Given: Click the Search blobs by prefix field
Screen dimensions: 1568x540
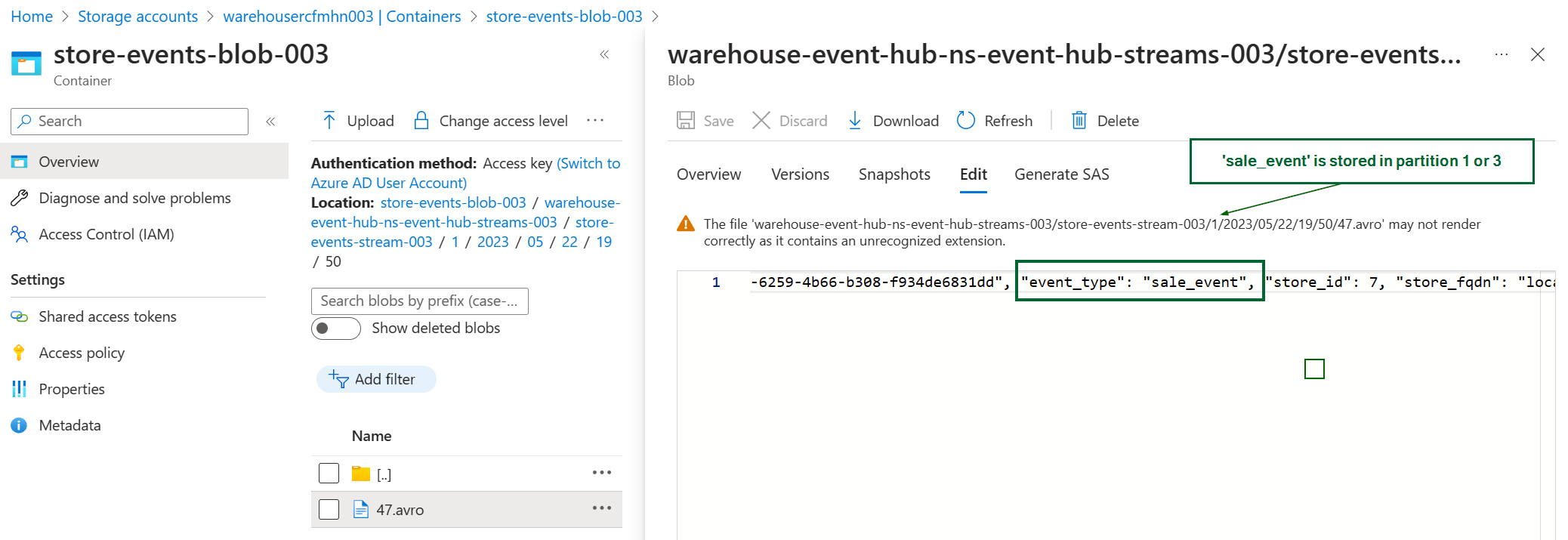Looking at the screenshot, I should point(420,301).
